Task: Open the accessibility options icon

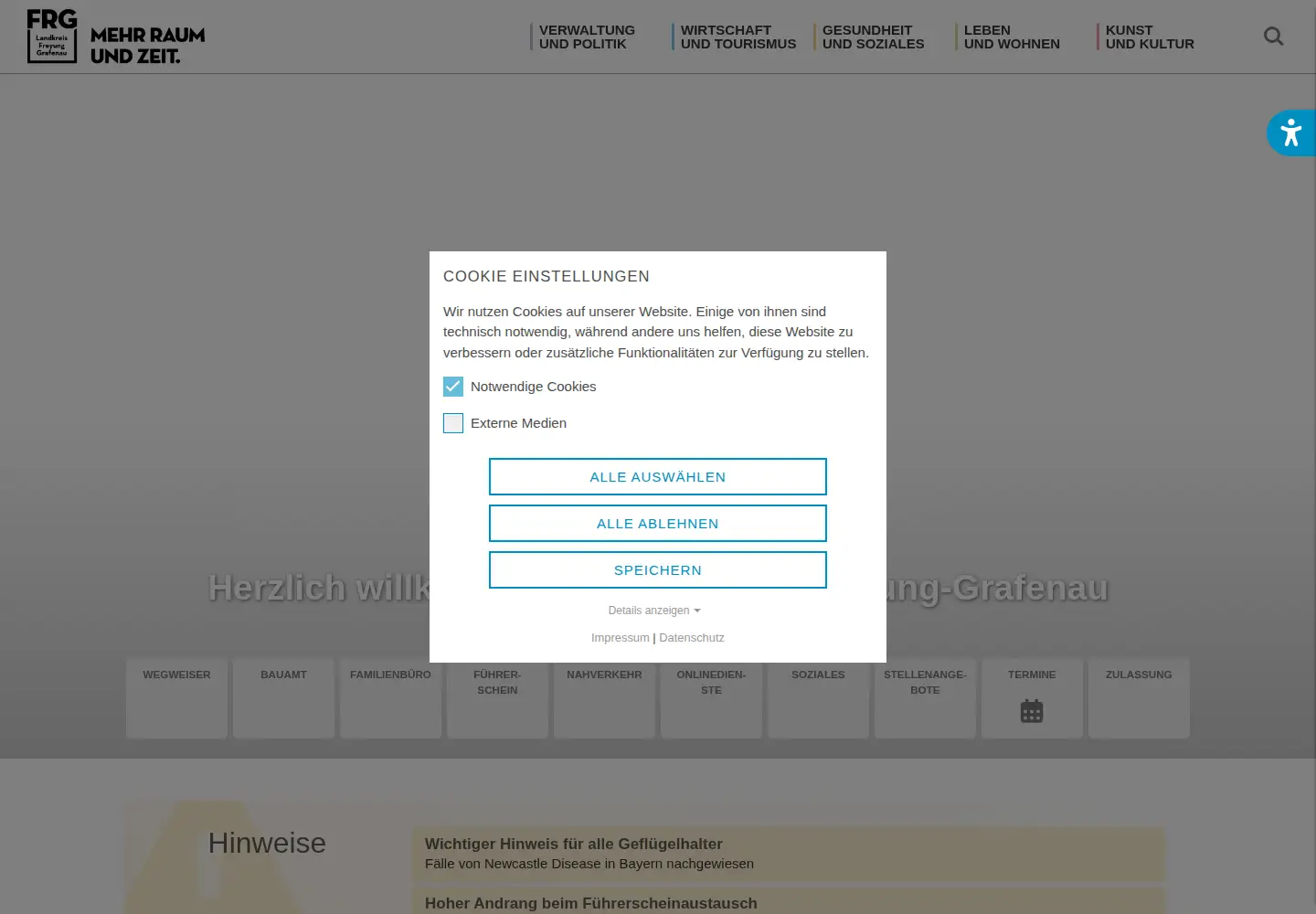Action: pos(1290,133)
